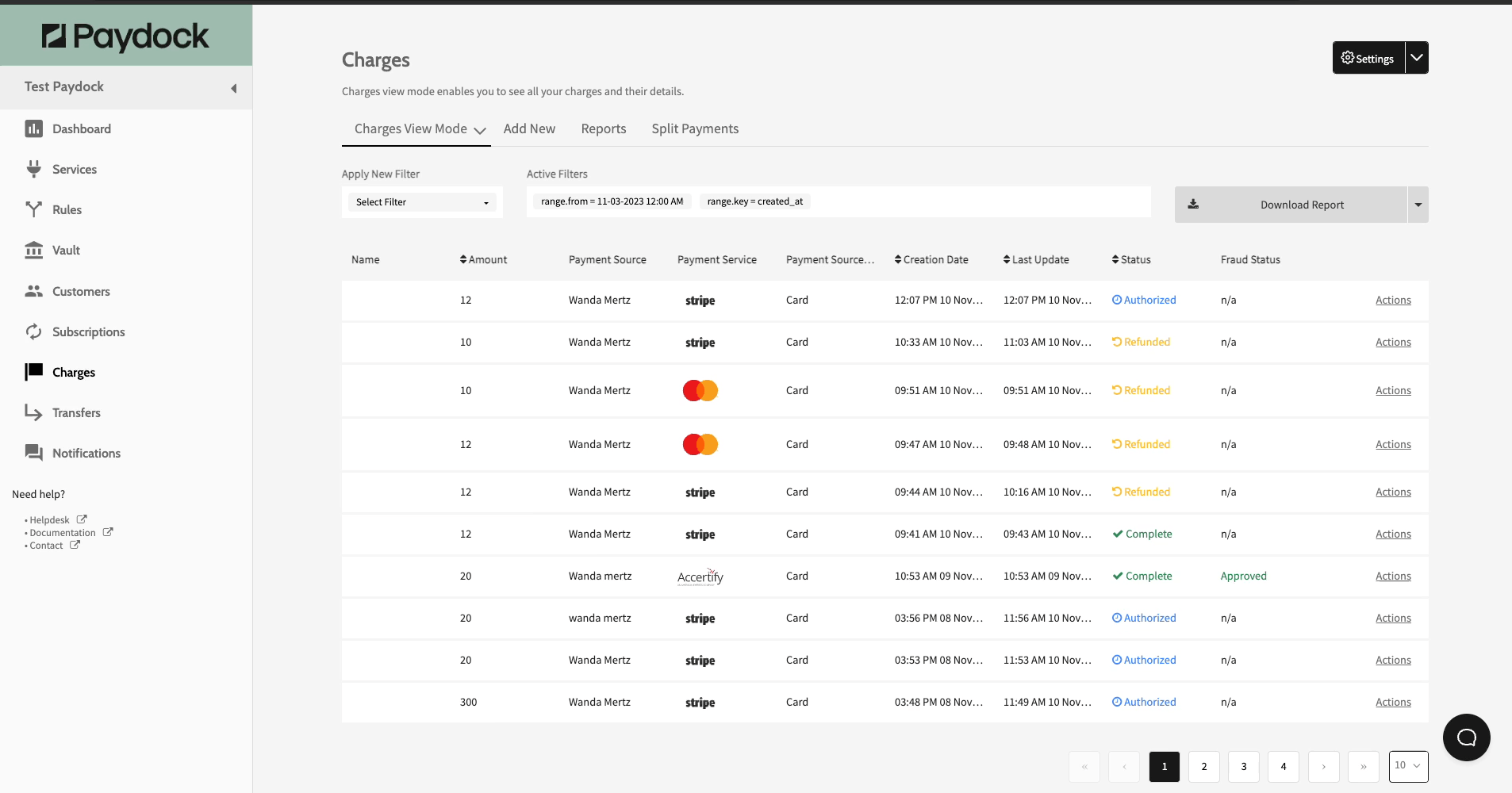Open the Split Payments tab
Screen dimensions: 1512x793
coord(695,128)
